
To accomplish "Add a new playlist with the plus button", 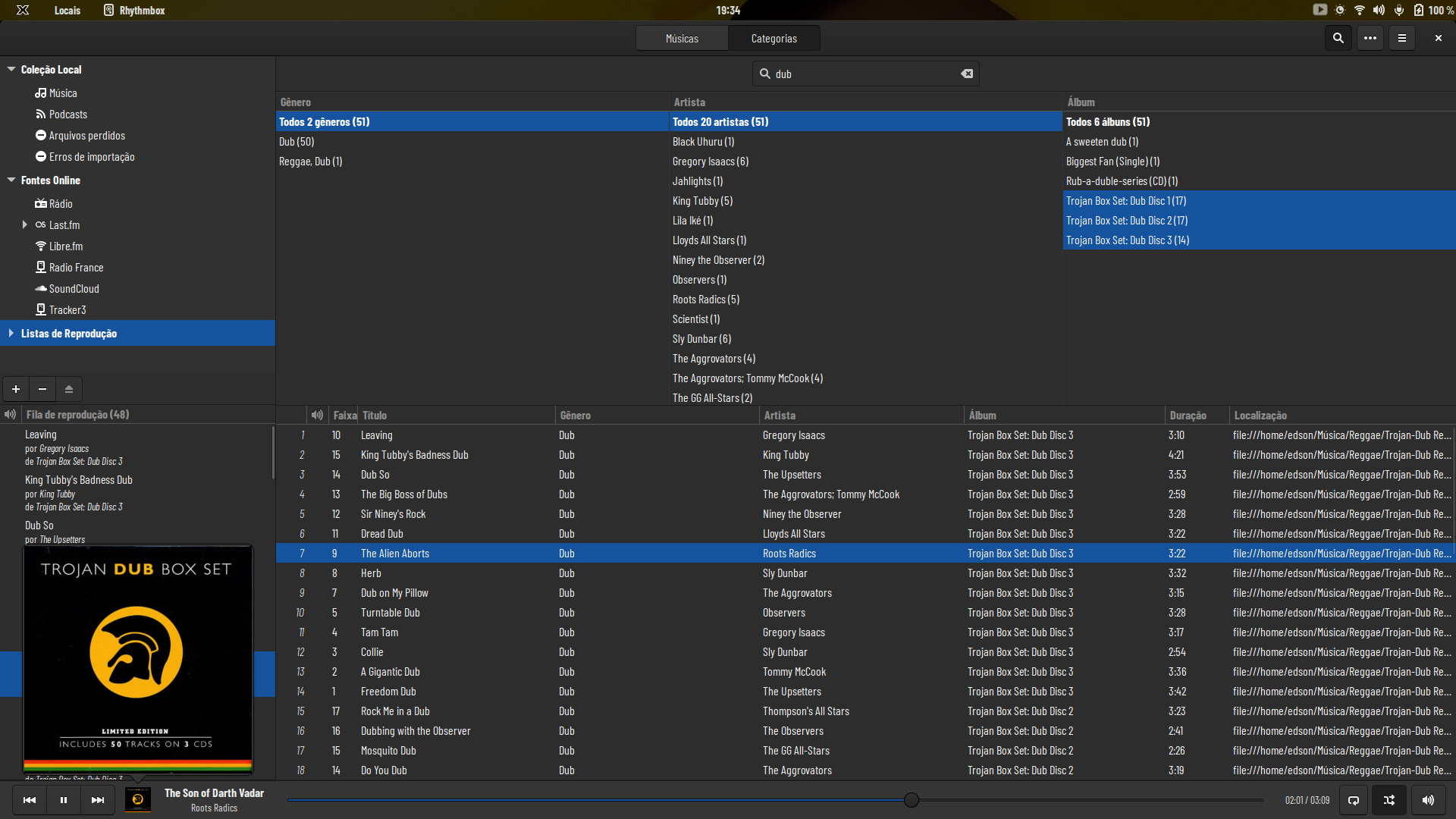I will (x=16, y=389).
